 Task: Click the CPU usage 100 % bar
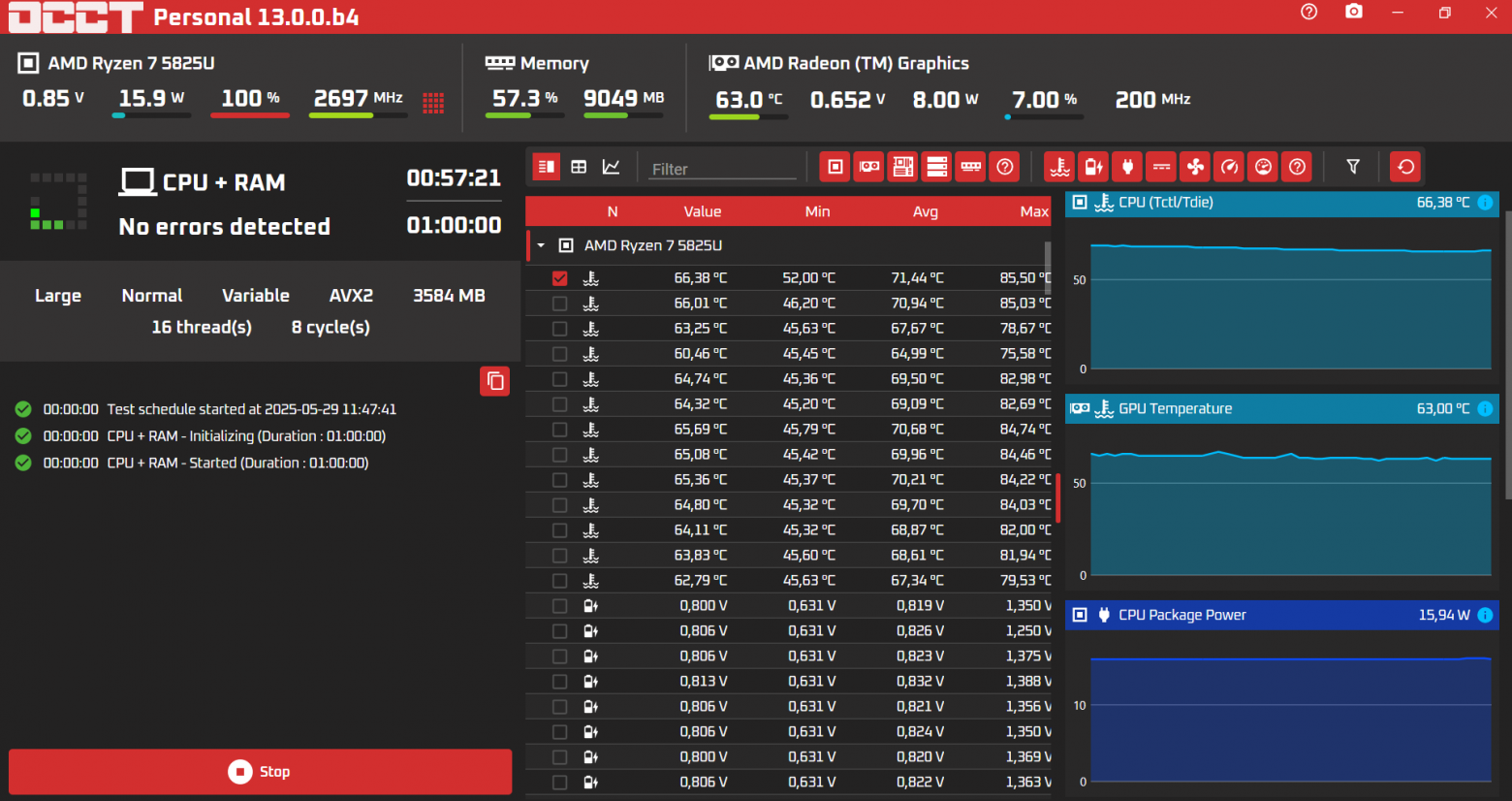250,115
